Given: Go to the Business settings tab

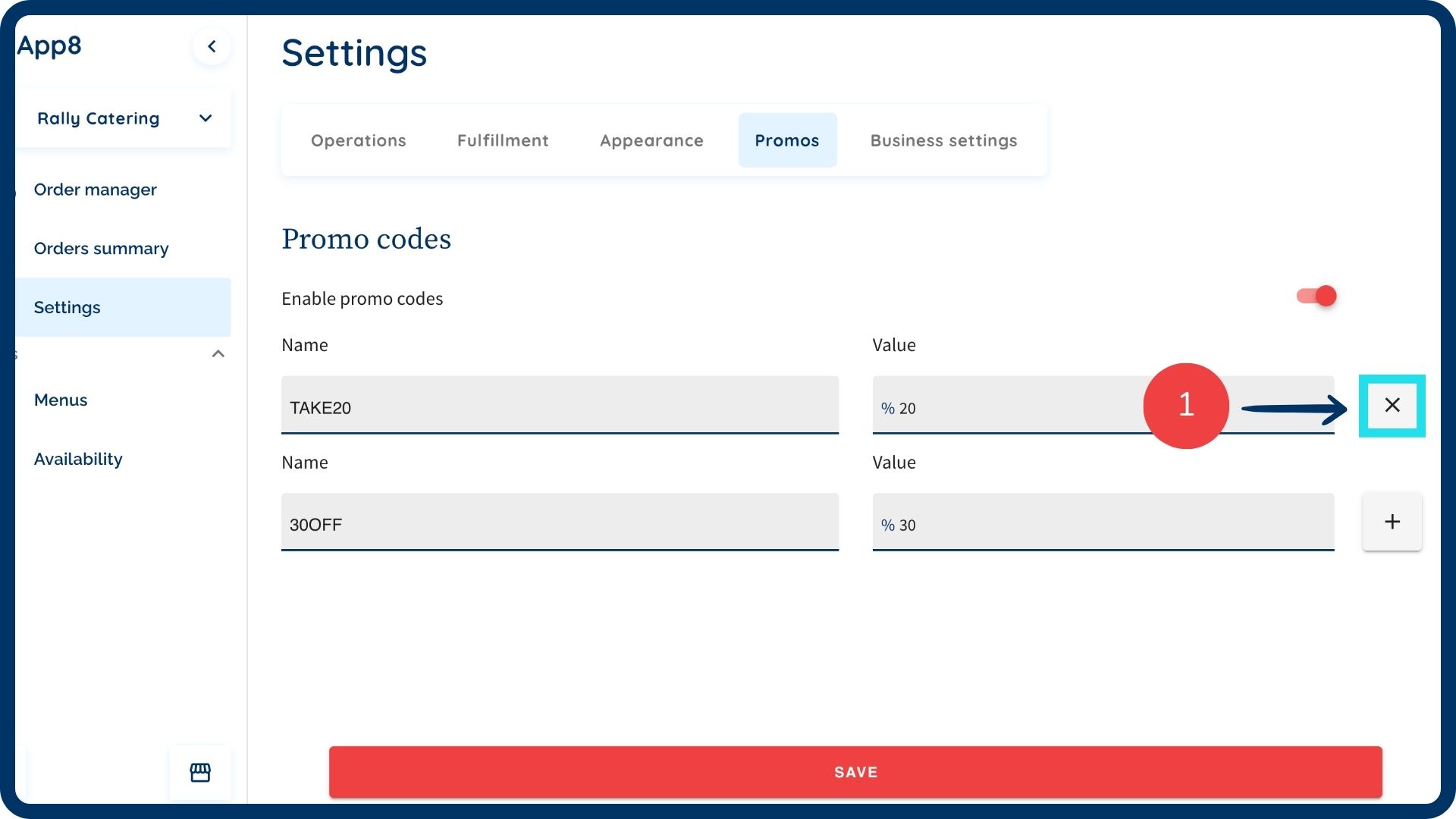Looking at the screenshot, I should tap(943, 140).
